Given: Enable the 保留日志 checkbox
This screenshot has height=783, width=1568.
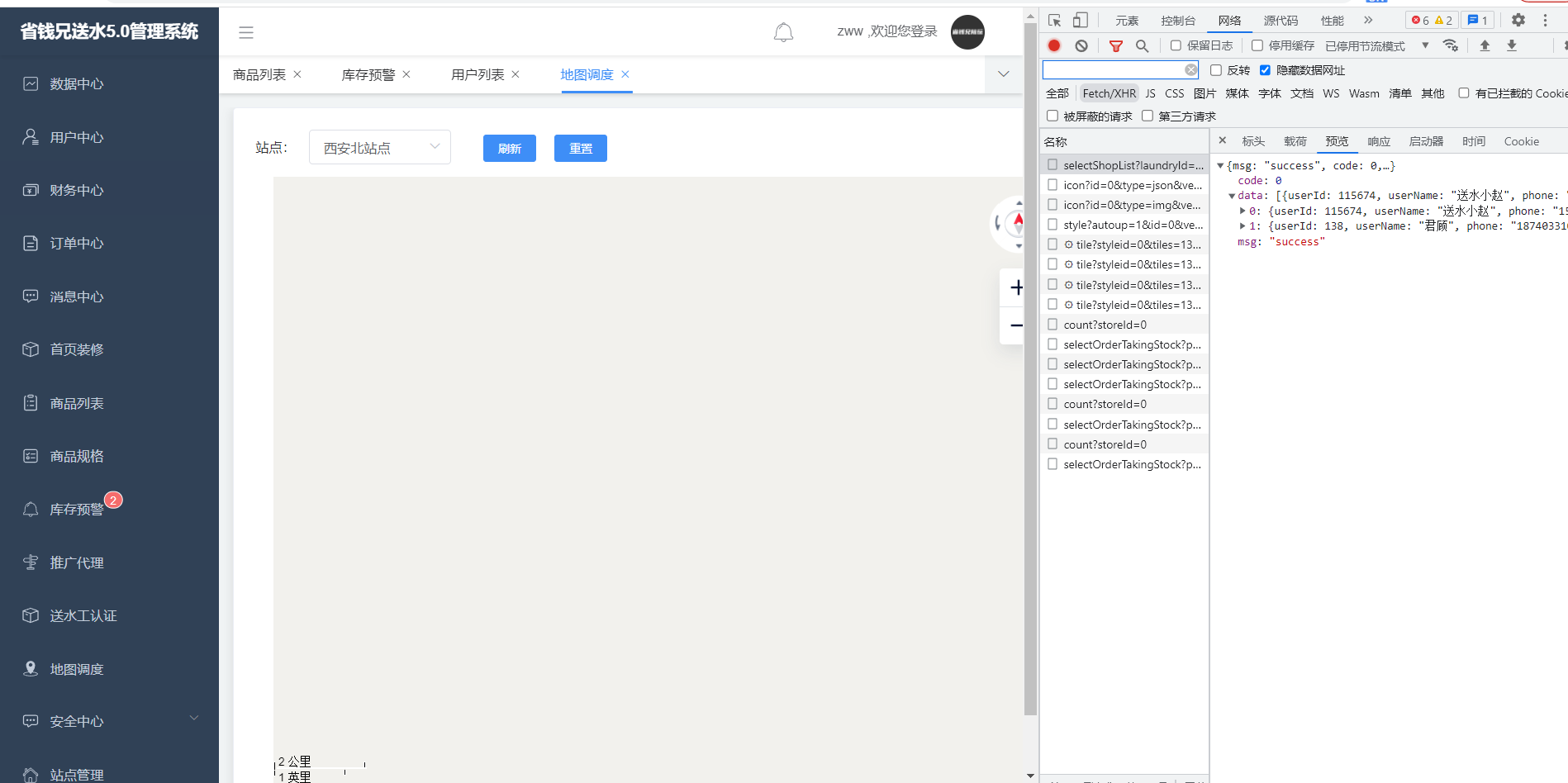Looking at the screenshot, I should coord(1176,45).
